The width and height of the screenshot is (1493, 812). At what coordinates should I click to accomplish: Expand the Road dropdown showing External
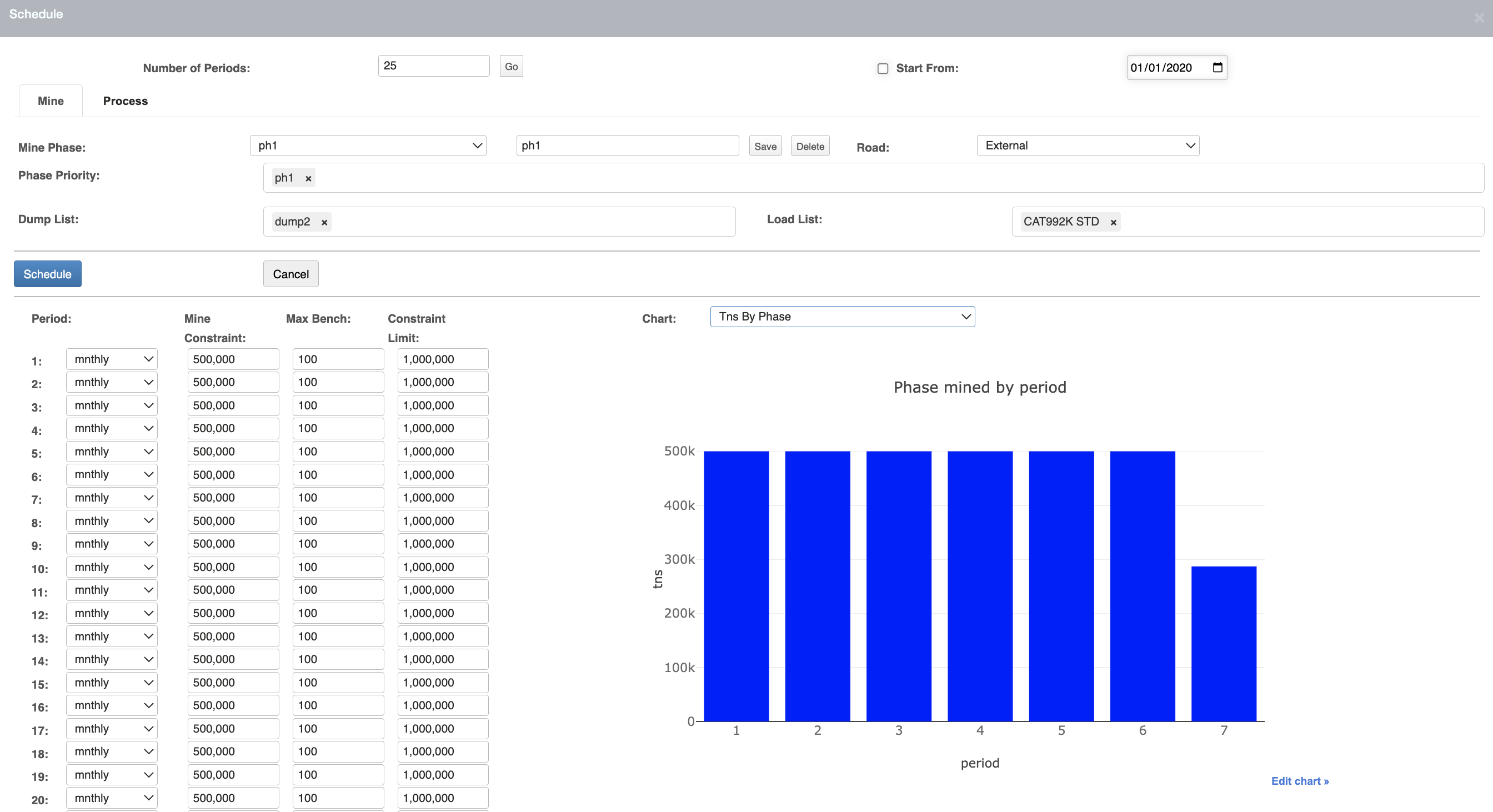coord(1088,146)
